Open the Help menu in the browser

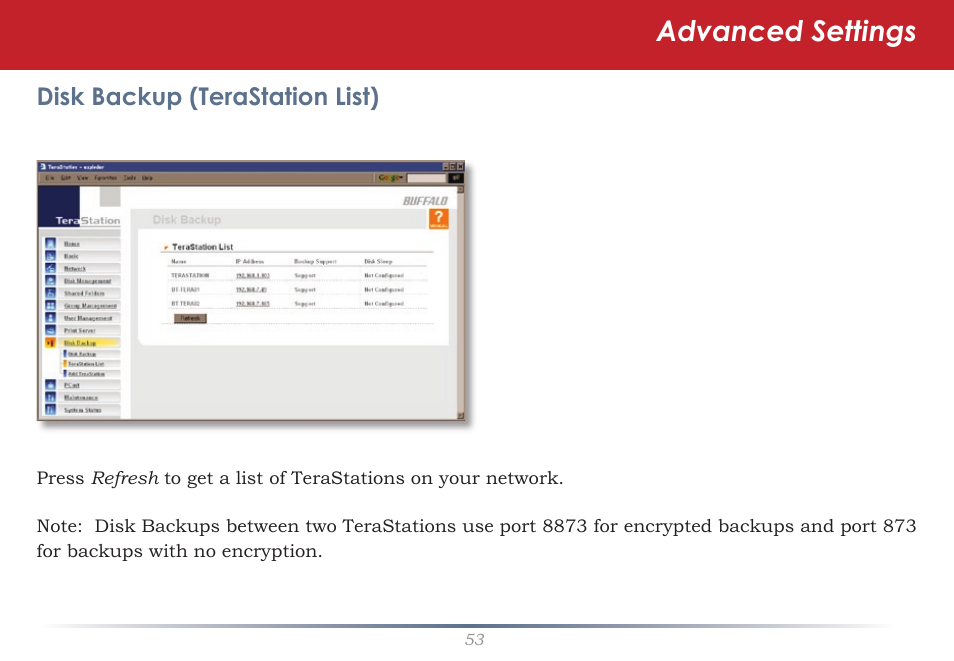tap(147, 178)
